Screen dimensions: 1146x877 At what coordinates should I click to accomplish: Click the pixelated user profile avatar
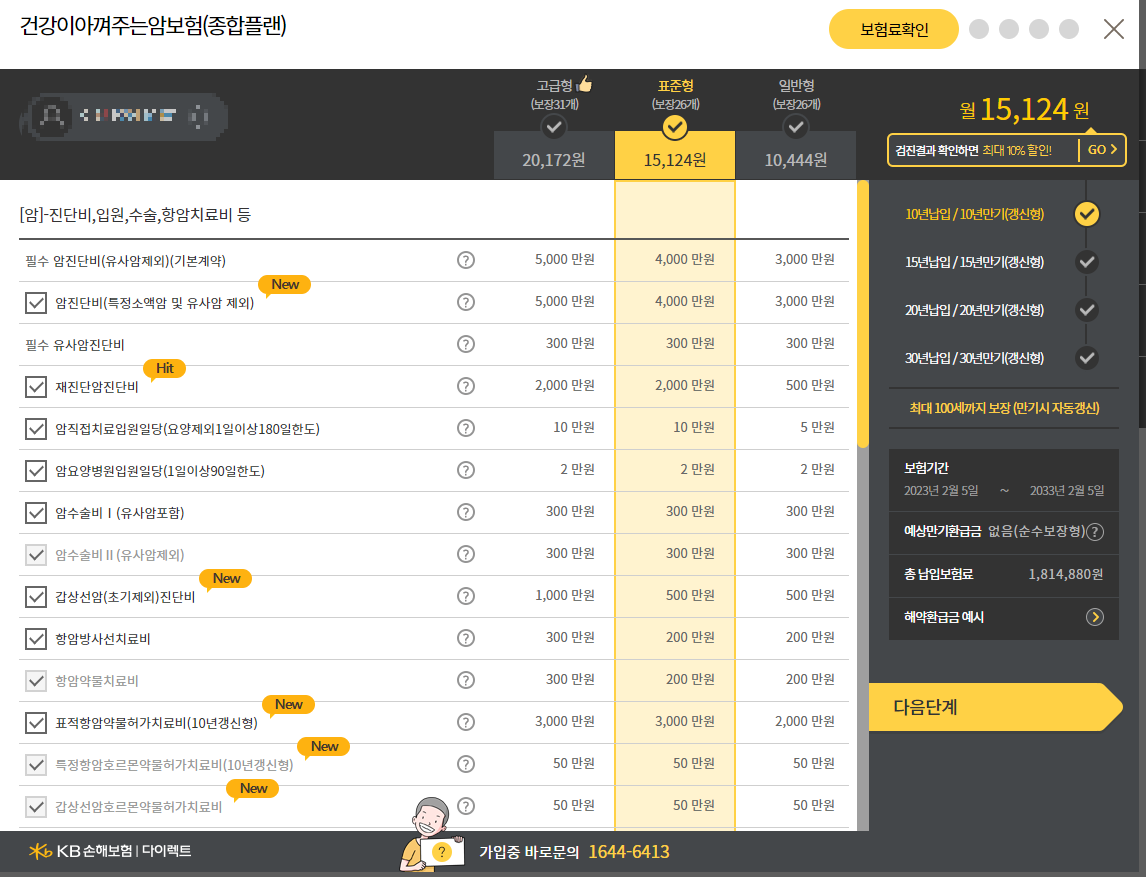coord(53,117)
